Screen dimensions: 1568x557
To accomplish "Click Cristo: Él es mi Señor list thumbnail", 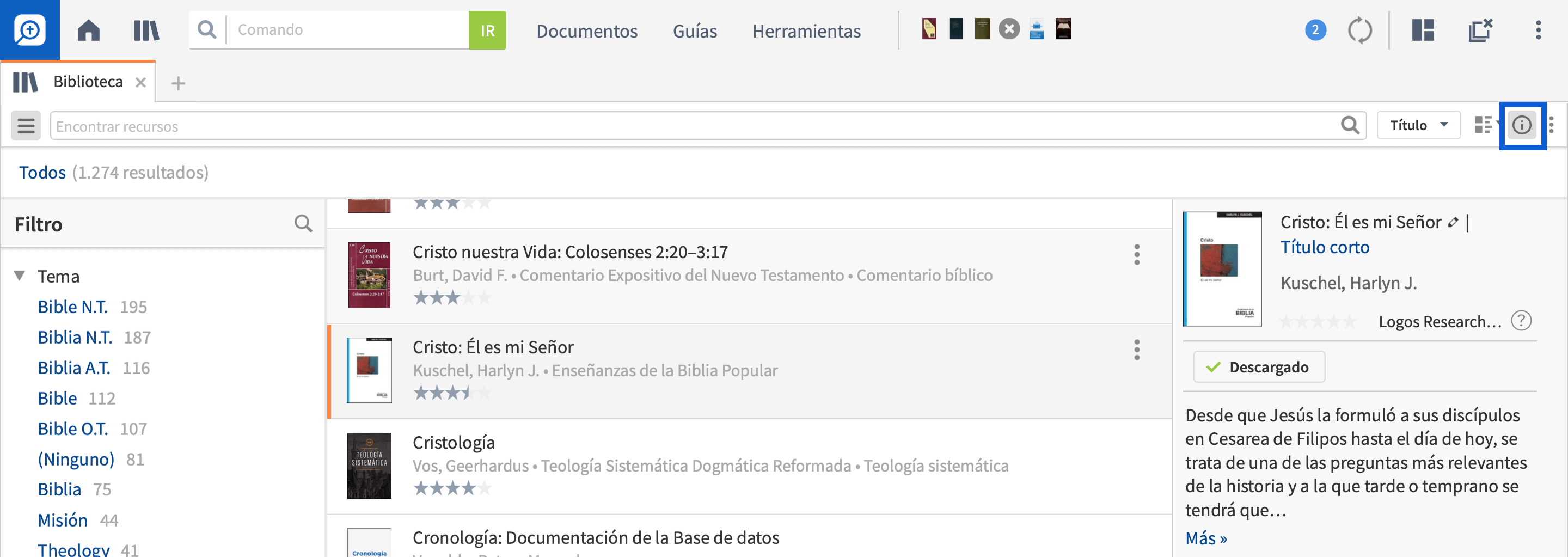I will [369, 370].
